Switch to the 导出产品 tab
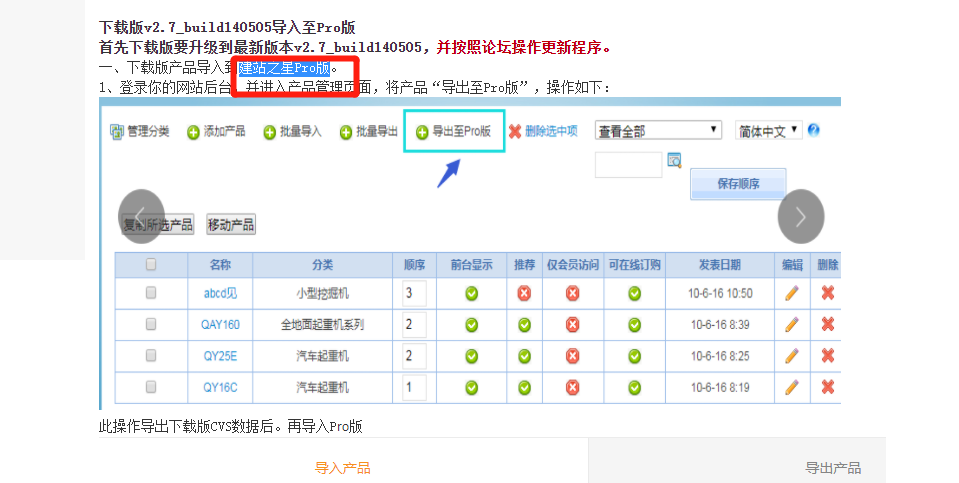 pos(833,468)
